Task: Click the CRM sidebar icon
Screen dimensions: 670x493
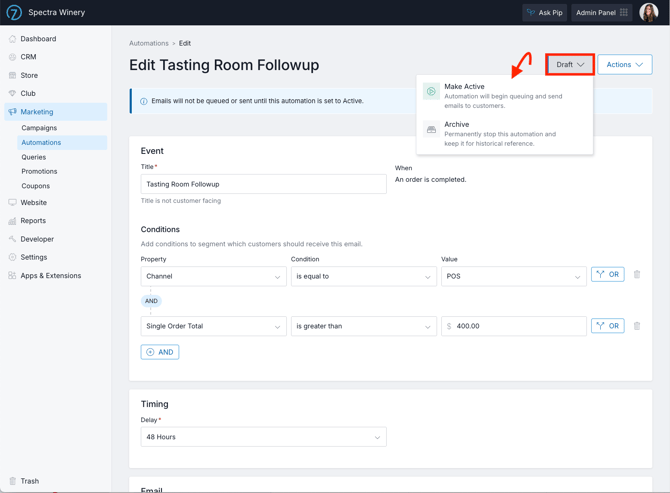Action: [x=12, y=57]
